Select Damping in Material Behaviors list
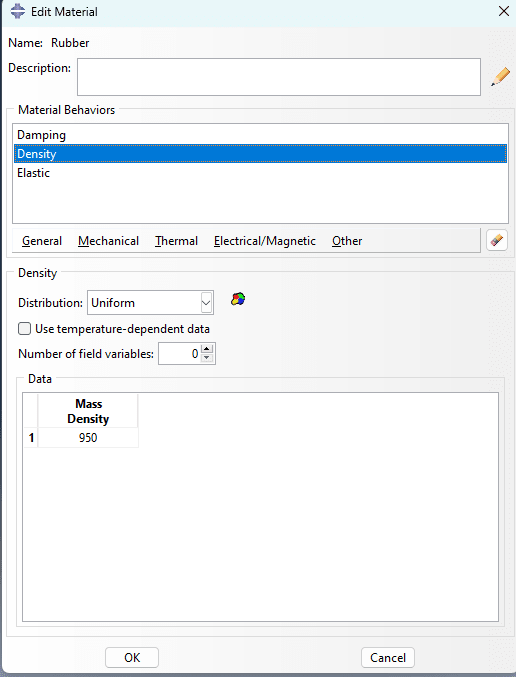Image resolution: width=516 pixels, height=677 pixels. pos(260,135)
